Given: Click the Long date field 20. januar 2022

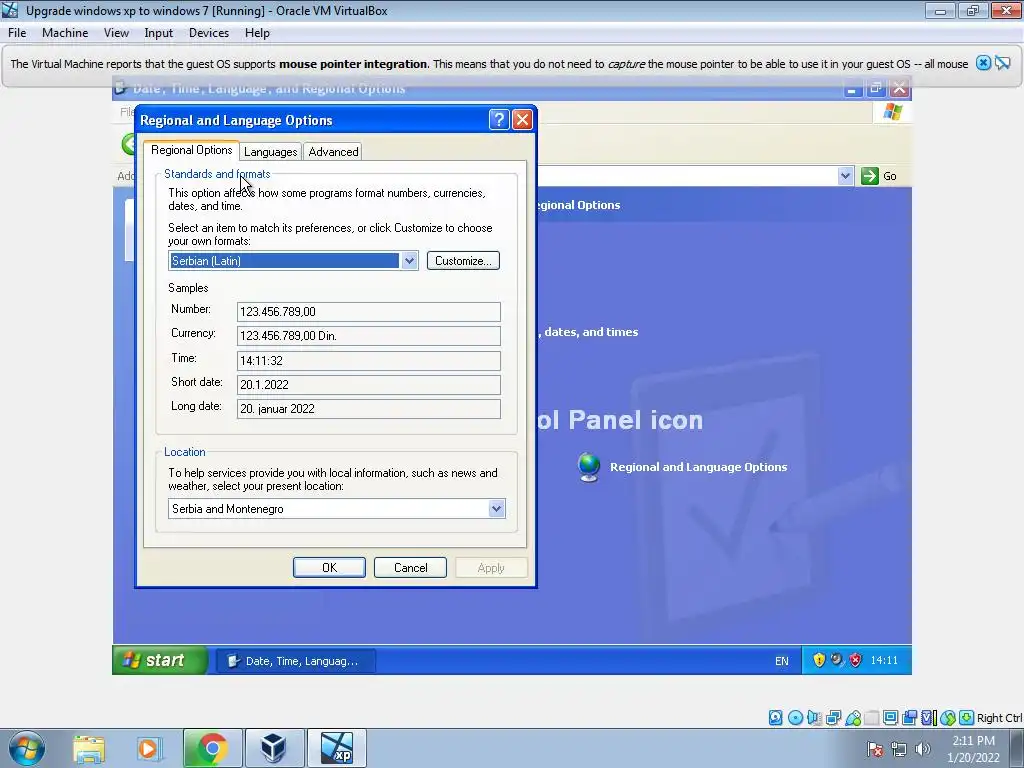Looking at the screenshot, I should click(x=368, y=409).
